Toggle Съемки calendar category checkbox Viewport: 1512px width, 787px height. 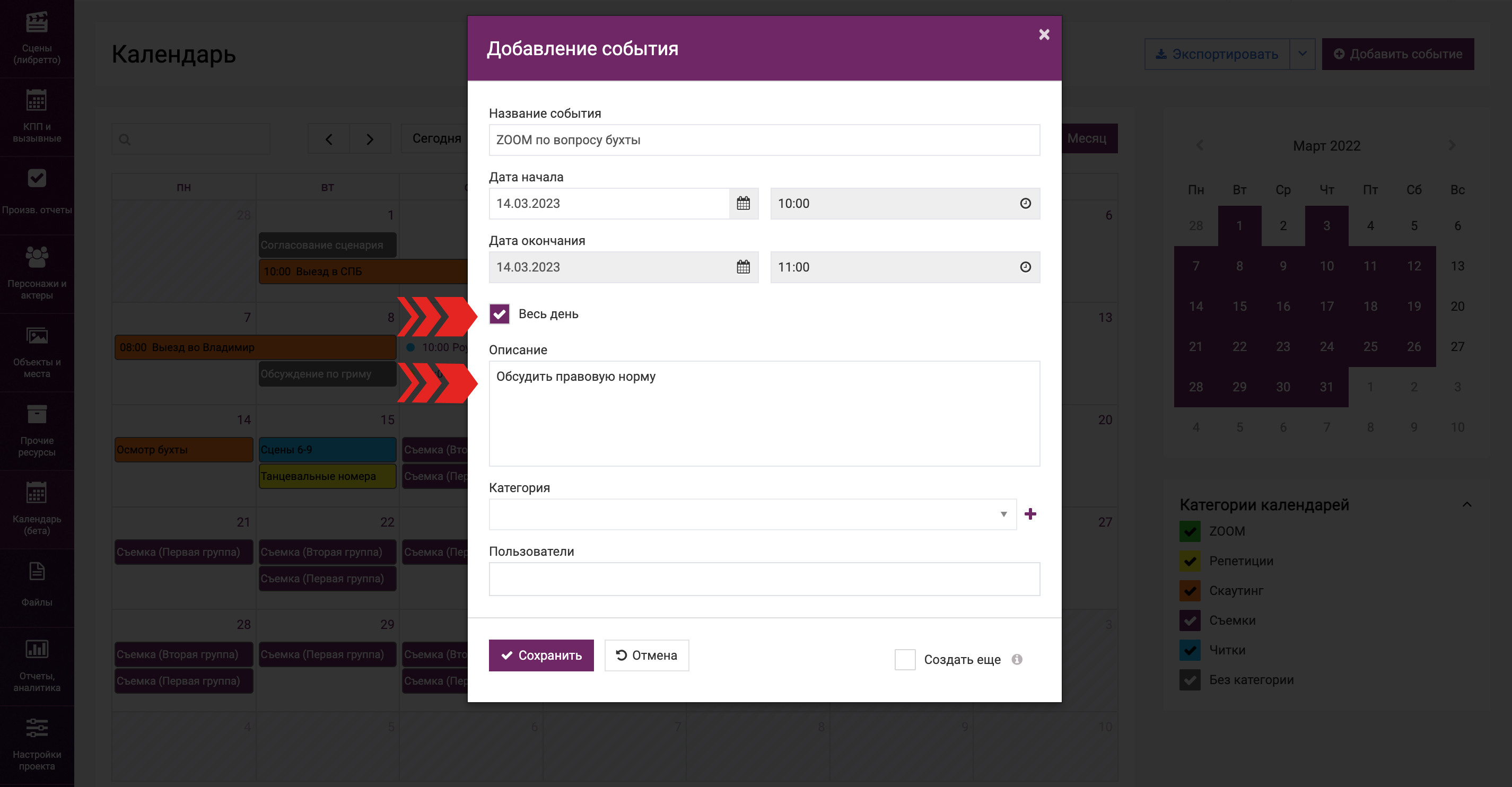tap(1190, 620)
